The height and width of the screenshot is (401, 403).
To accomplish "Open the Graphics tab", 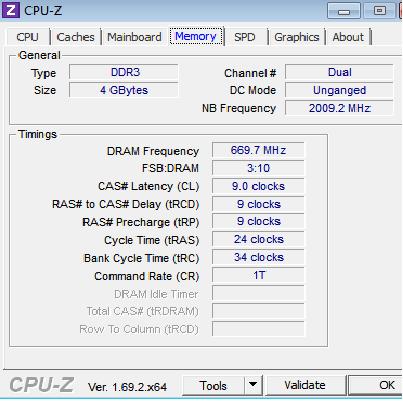I will click(x=297, y=37).
